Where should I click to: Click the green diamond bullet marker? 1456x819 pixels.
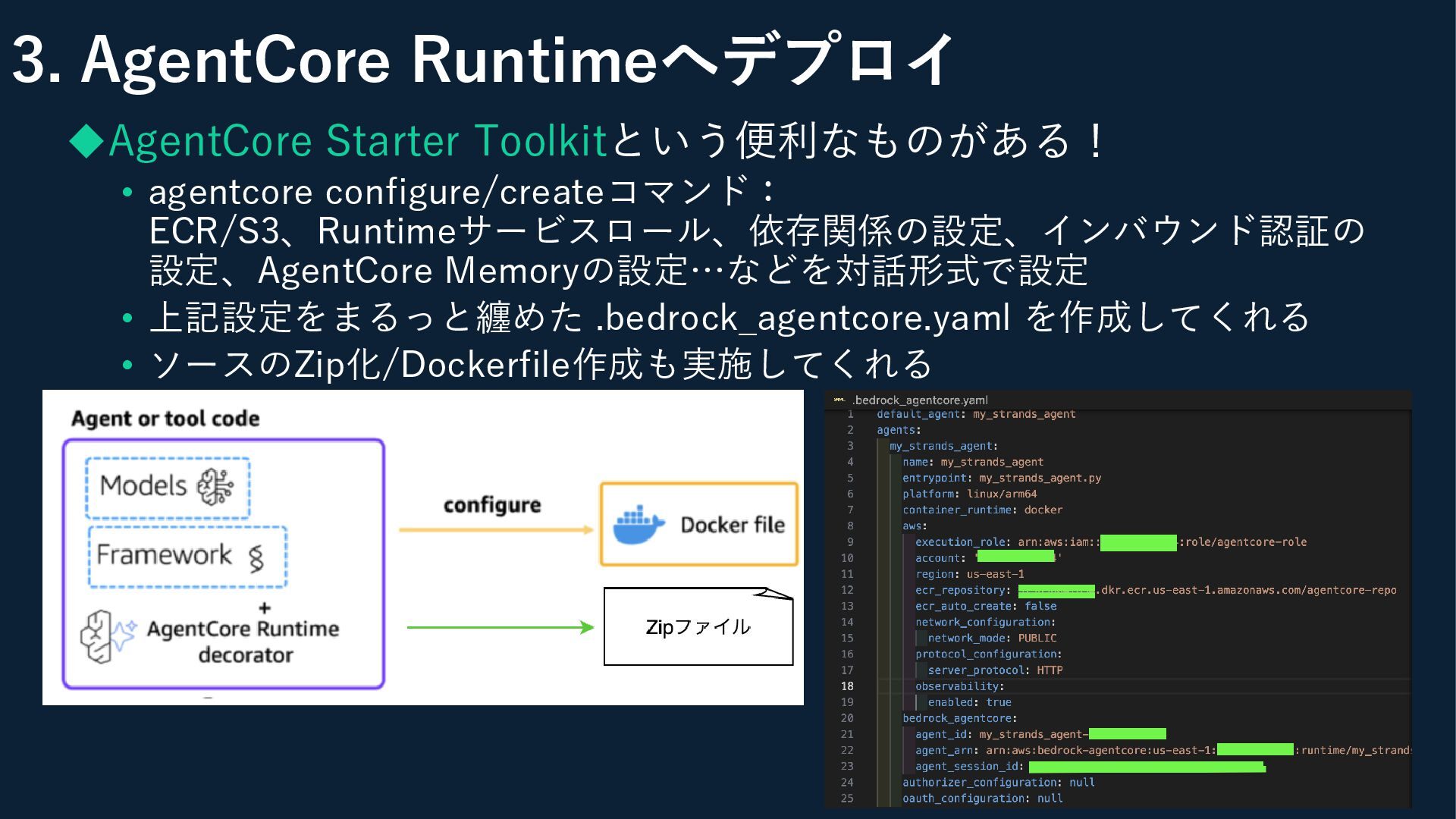(x=86, y=141)
